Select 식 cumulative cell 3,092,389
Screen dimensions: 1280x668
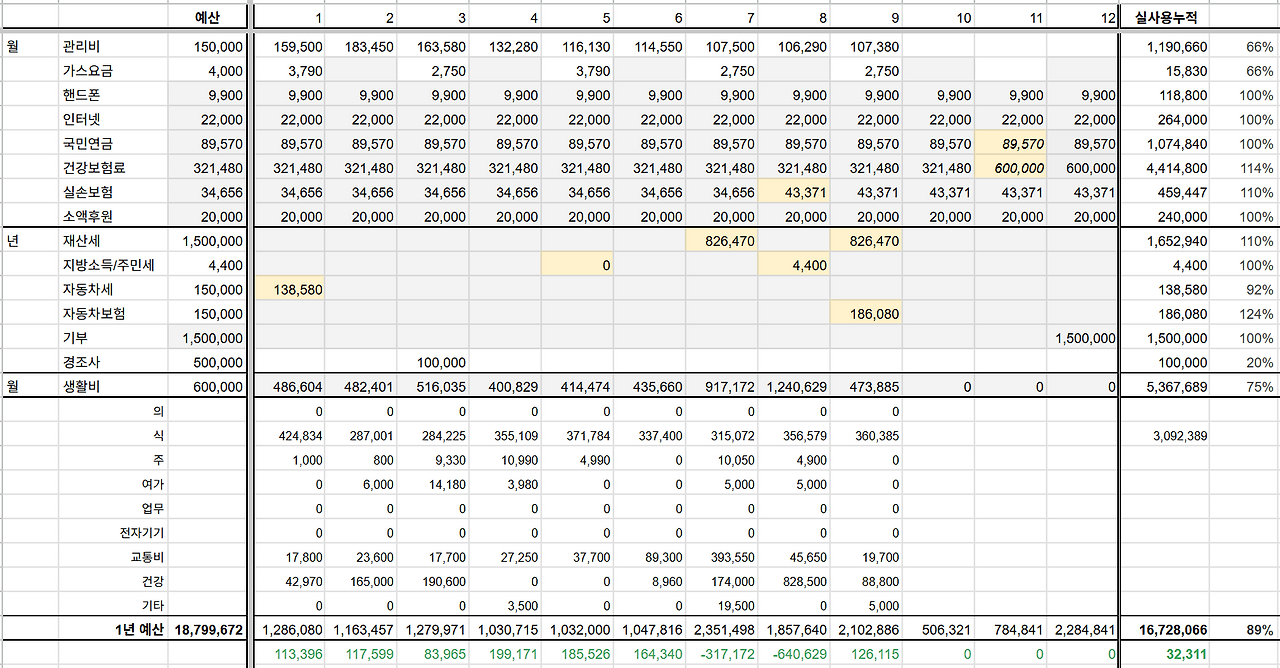coord(1180,436)
